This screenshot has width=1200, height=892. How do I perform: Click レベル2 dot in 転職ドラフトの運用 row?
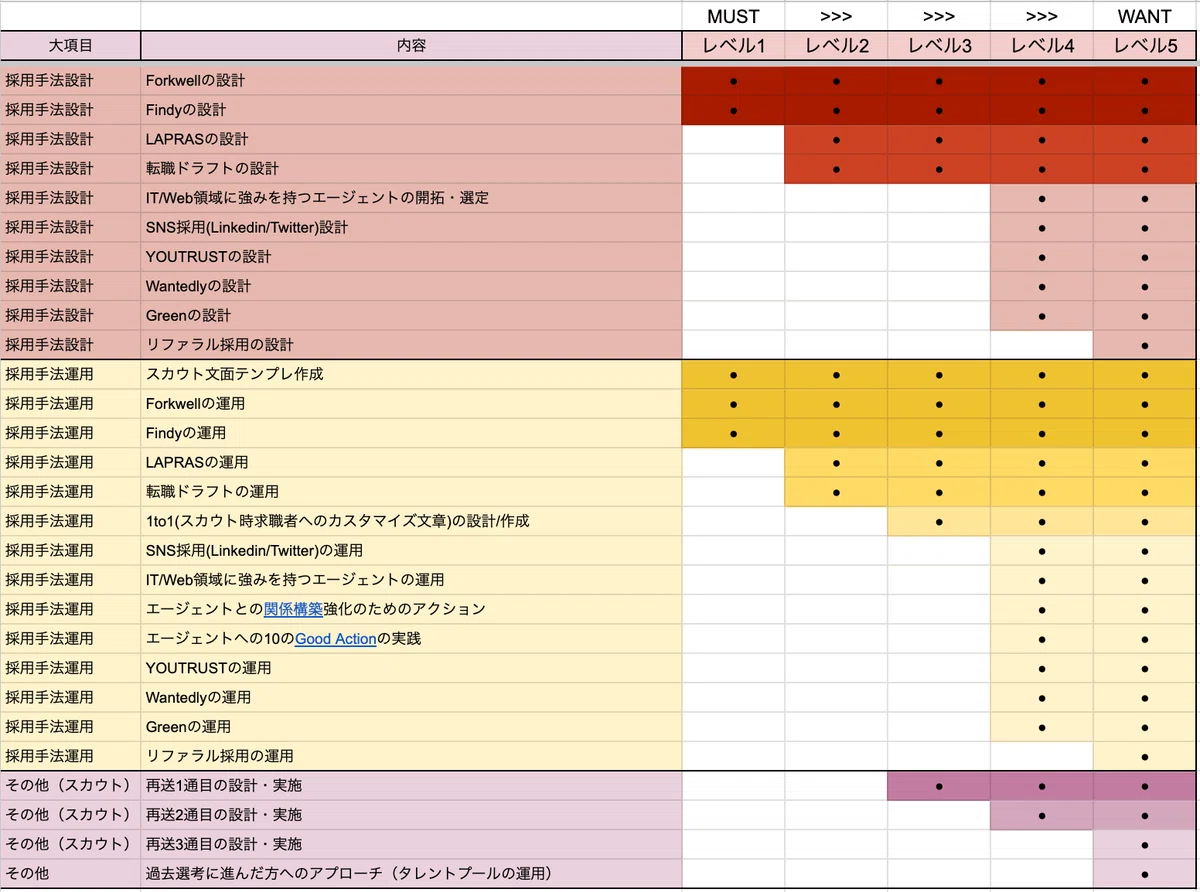tap(836, 493)
